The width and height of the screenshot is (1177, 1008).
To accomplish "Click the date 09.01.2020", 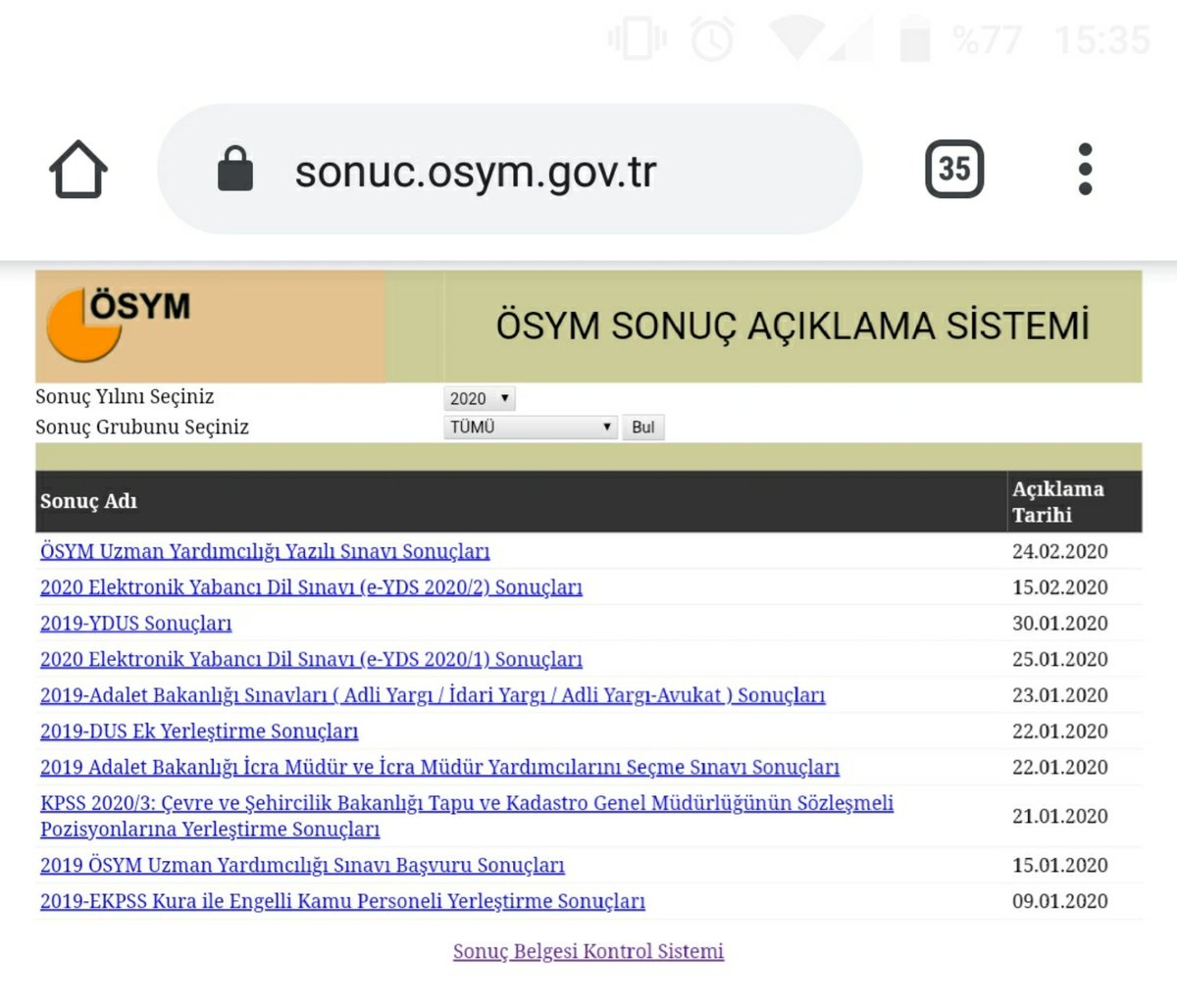I will pos(1060,901).
